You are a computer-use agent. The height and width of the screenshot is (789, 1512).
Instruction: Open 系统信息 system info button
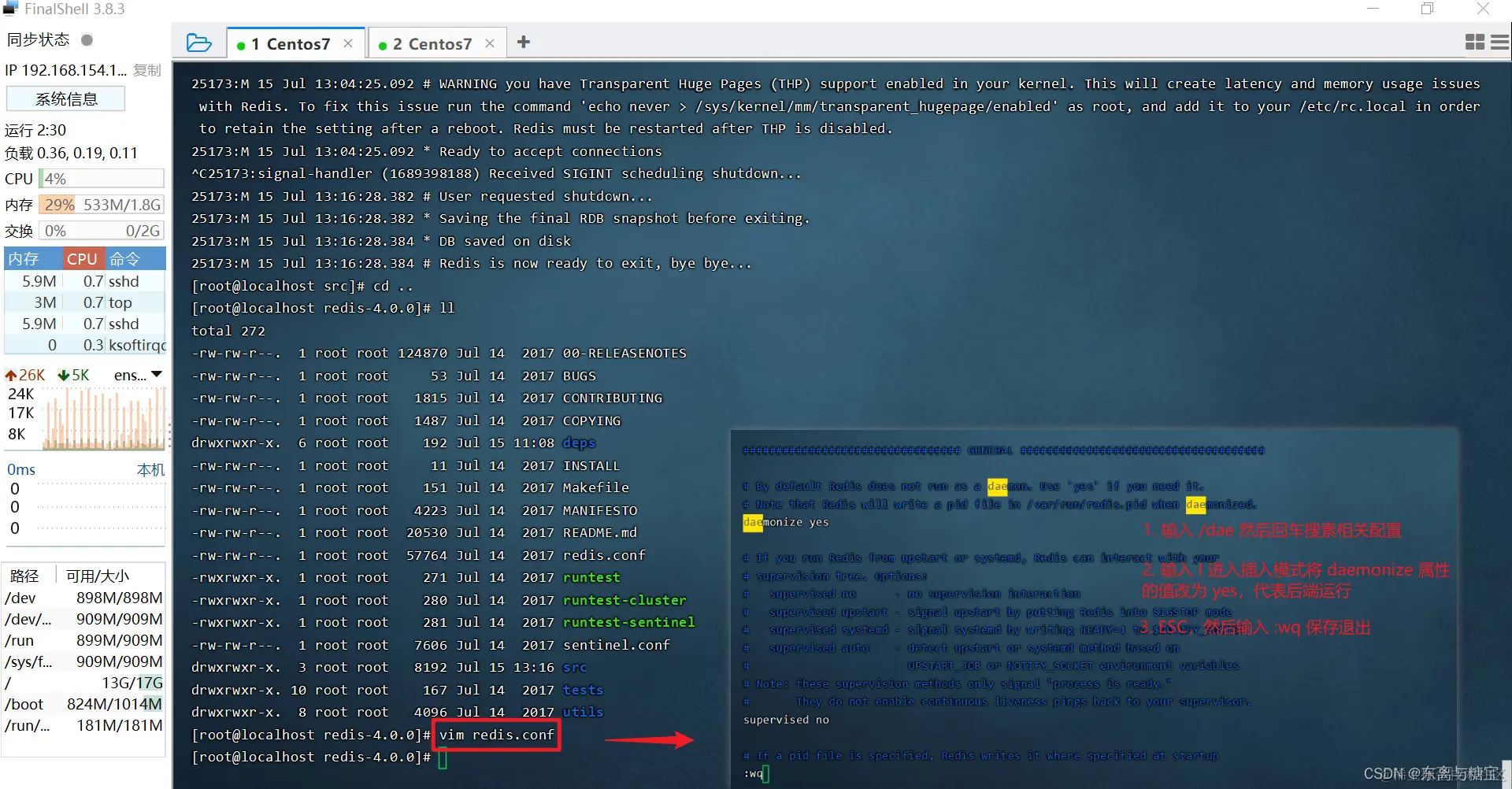66,99
